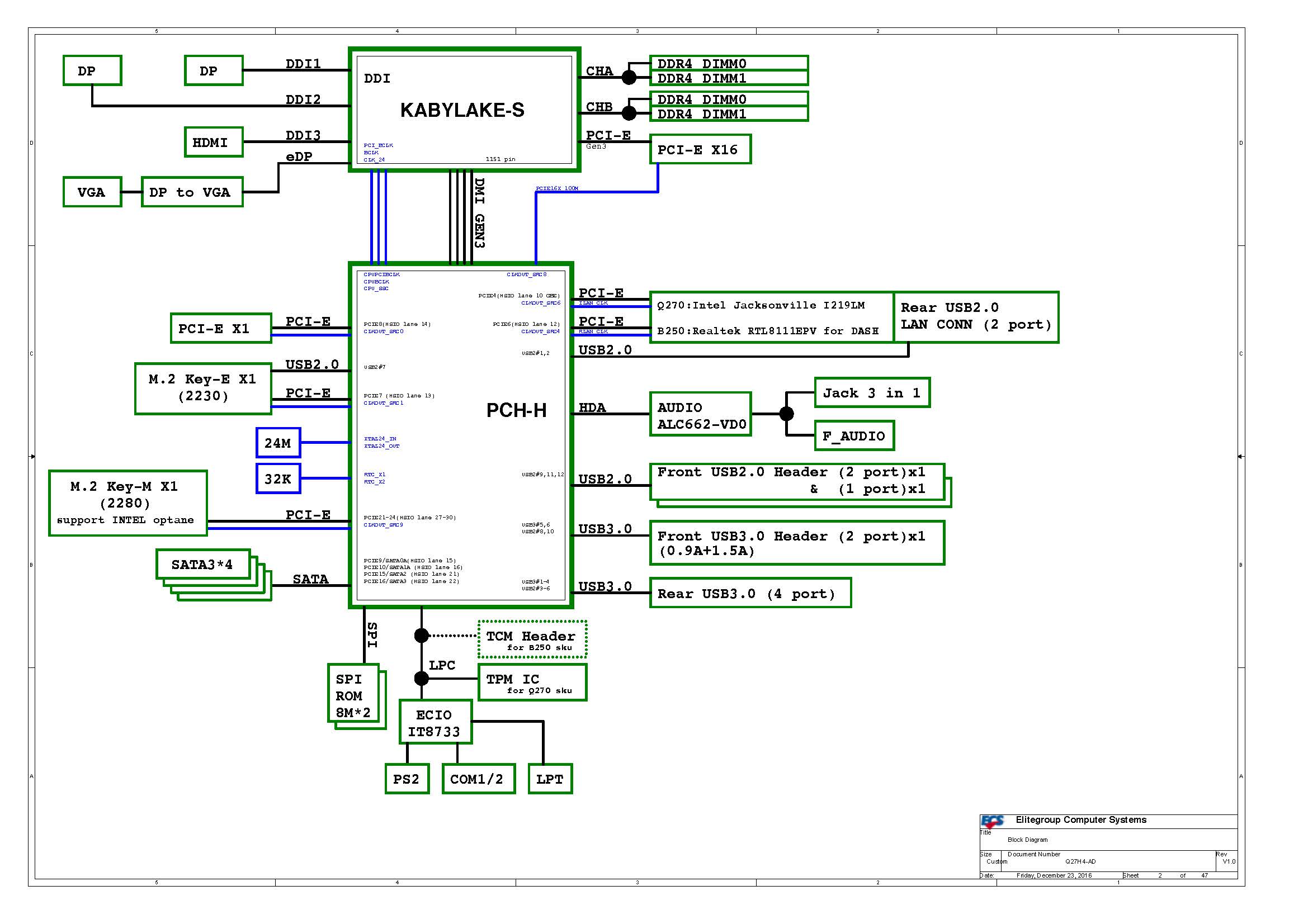Click the far-left DP connector box

pyautogui.click(x=92, y=70)
